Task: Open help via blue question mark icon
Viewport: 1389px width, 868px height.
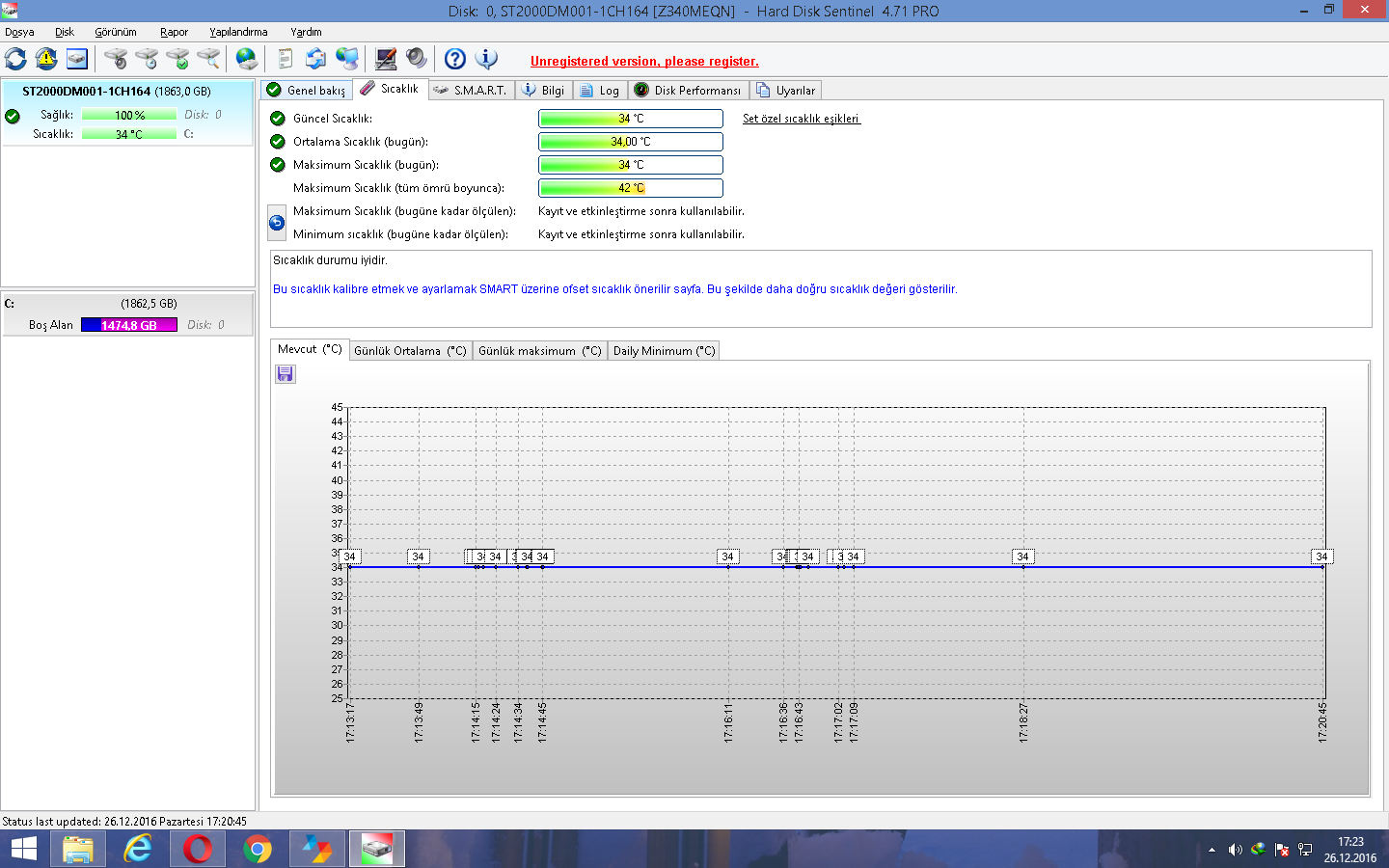Action: [x=455, y=59]
